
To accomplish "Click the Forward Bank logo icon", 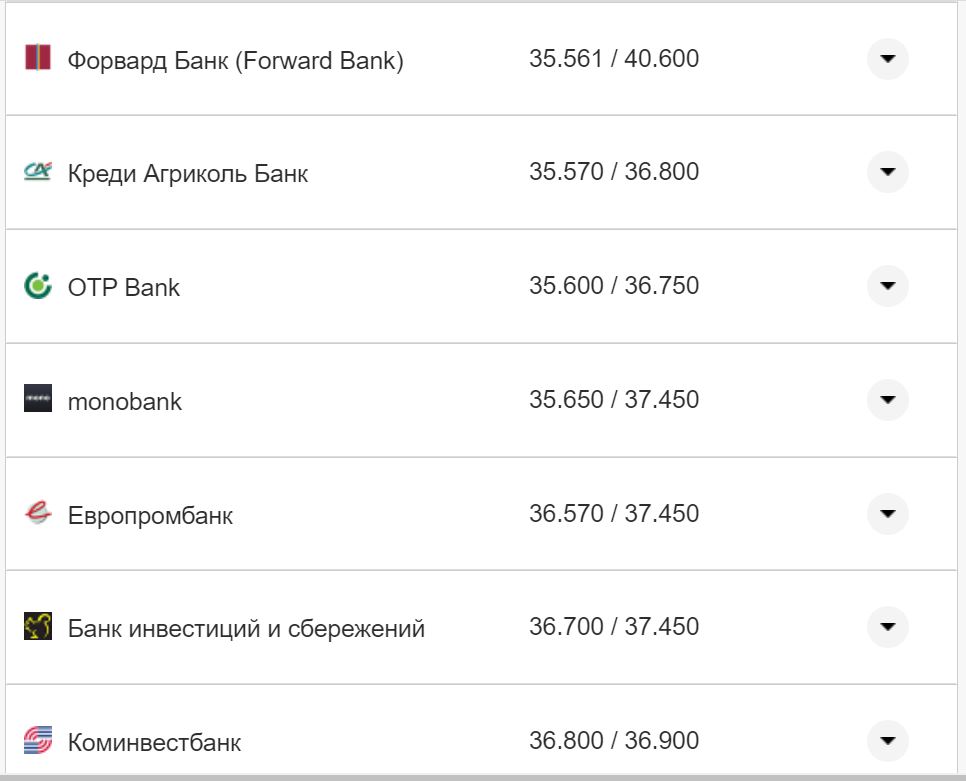I will 37,58.
